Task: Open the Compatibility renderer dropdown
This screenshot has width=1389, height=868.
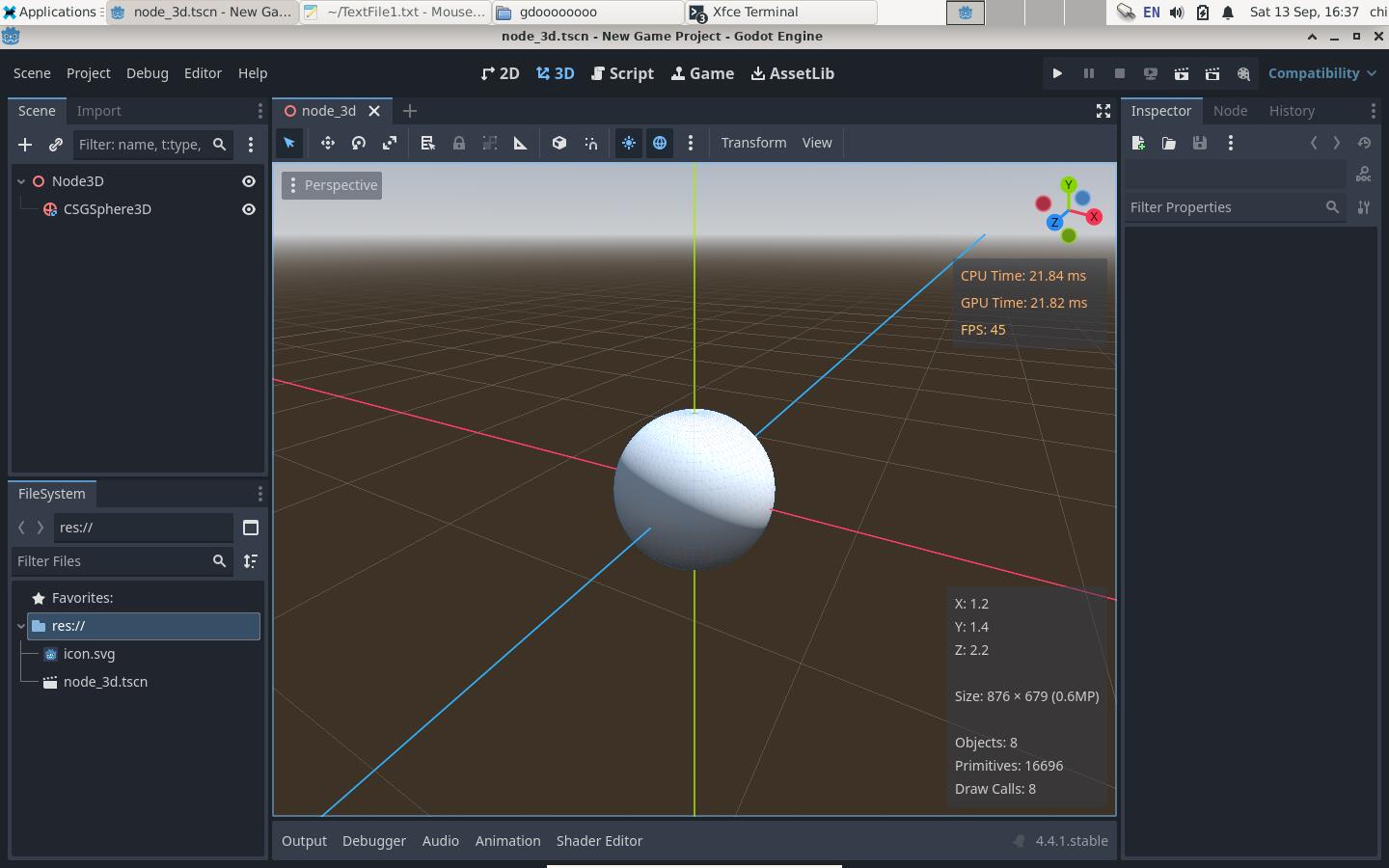Action: 1321,73
